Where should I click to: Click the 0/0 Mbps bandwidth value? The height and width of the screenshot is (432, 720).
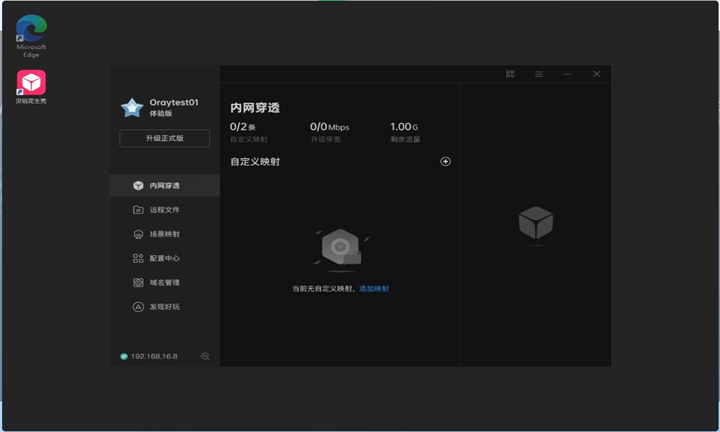click(x=329, y=127)
